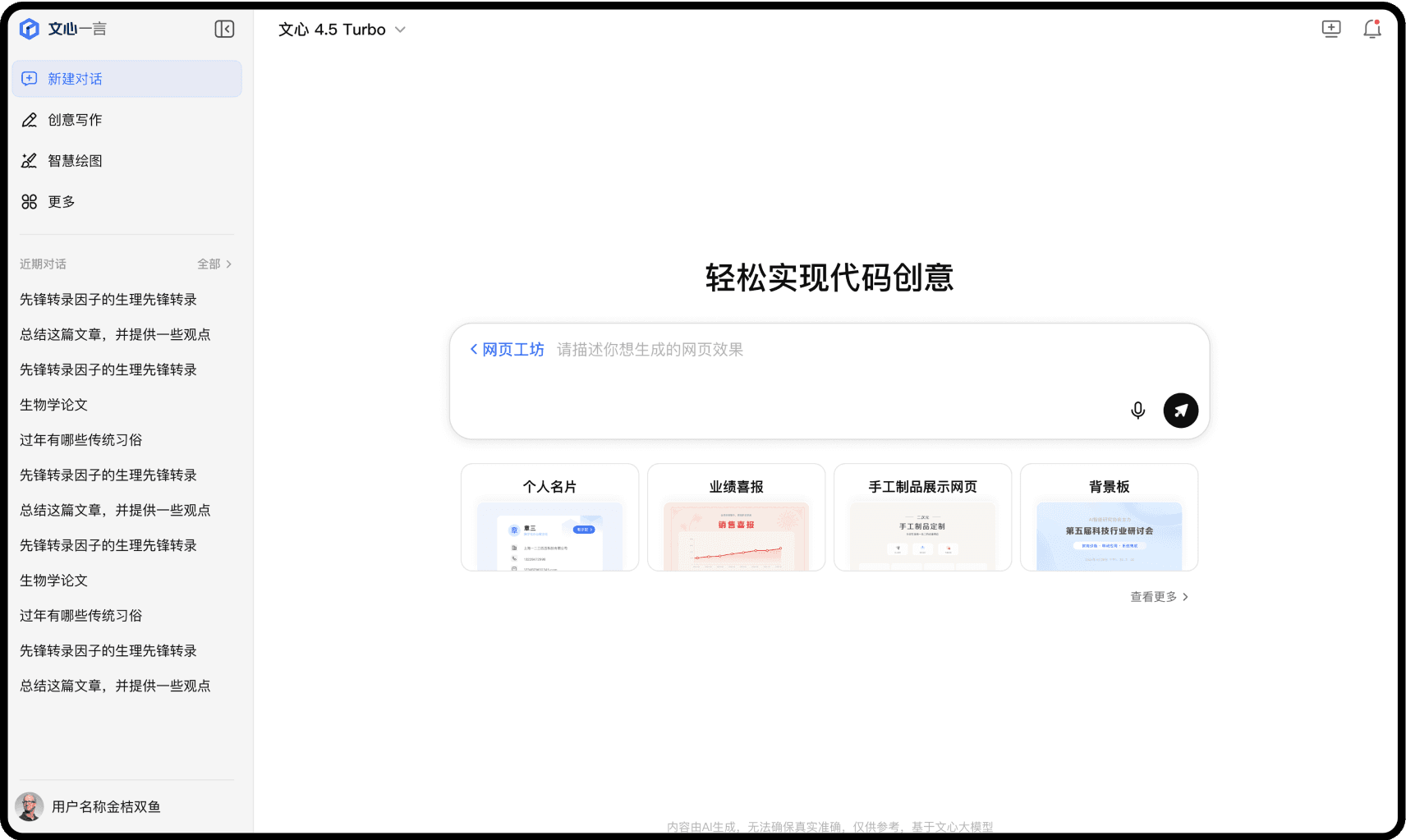Start a new chat via 新建对话
1406x840 pixels.
pyautogui.click(x=126, y=79)
